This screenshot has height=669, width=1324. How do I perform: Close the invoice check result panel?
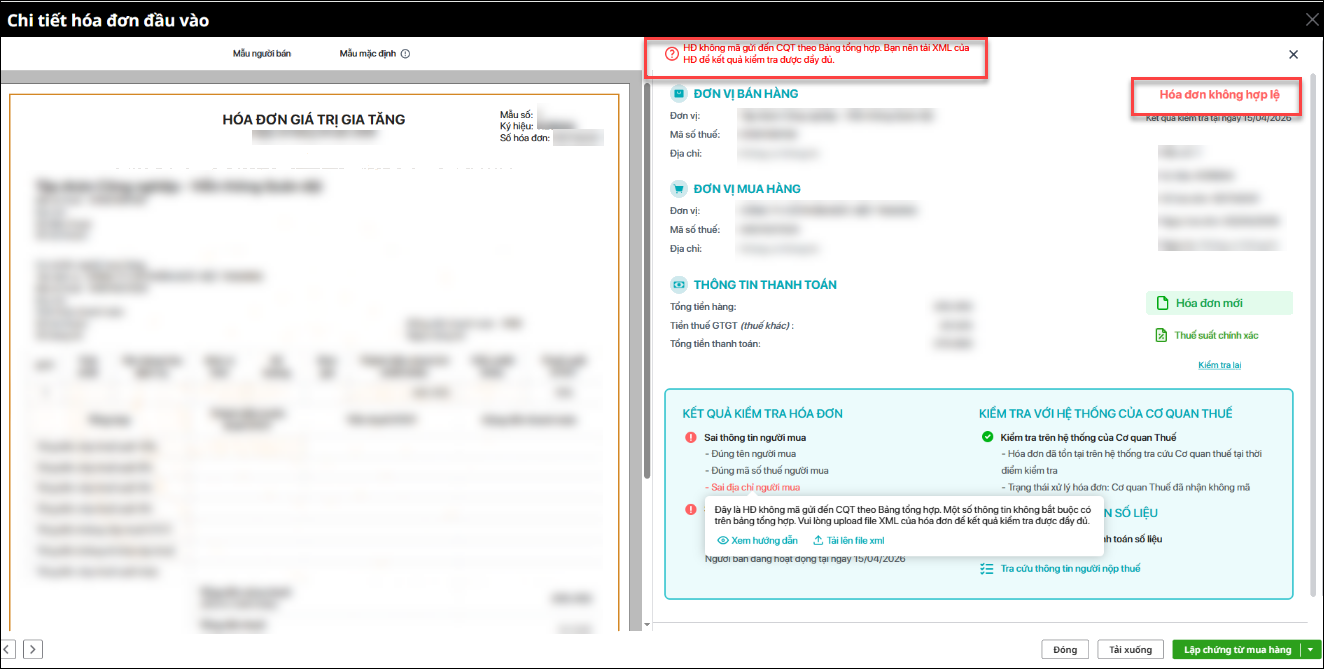(1293, 55)
